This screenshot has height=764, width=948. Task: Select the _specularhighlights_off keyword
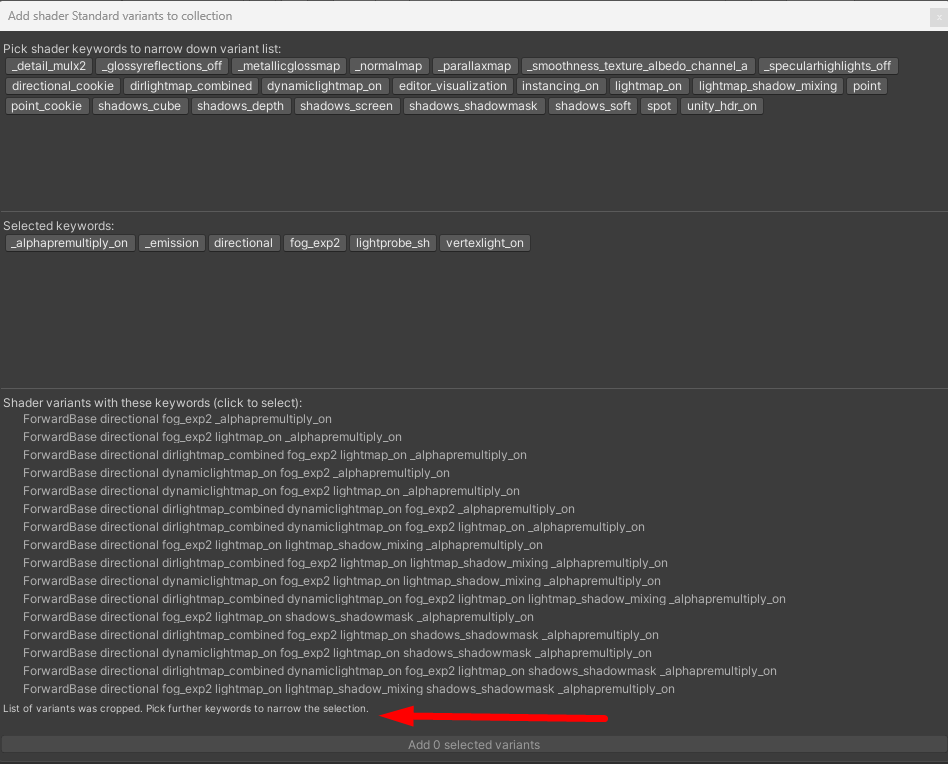tap(828, 66)
